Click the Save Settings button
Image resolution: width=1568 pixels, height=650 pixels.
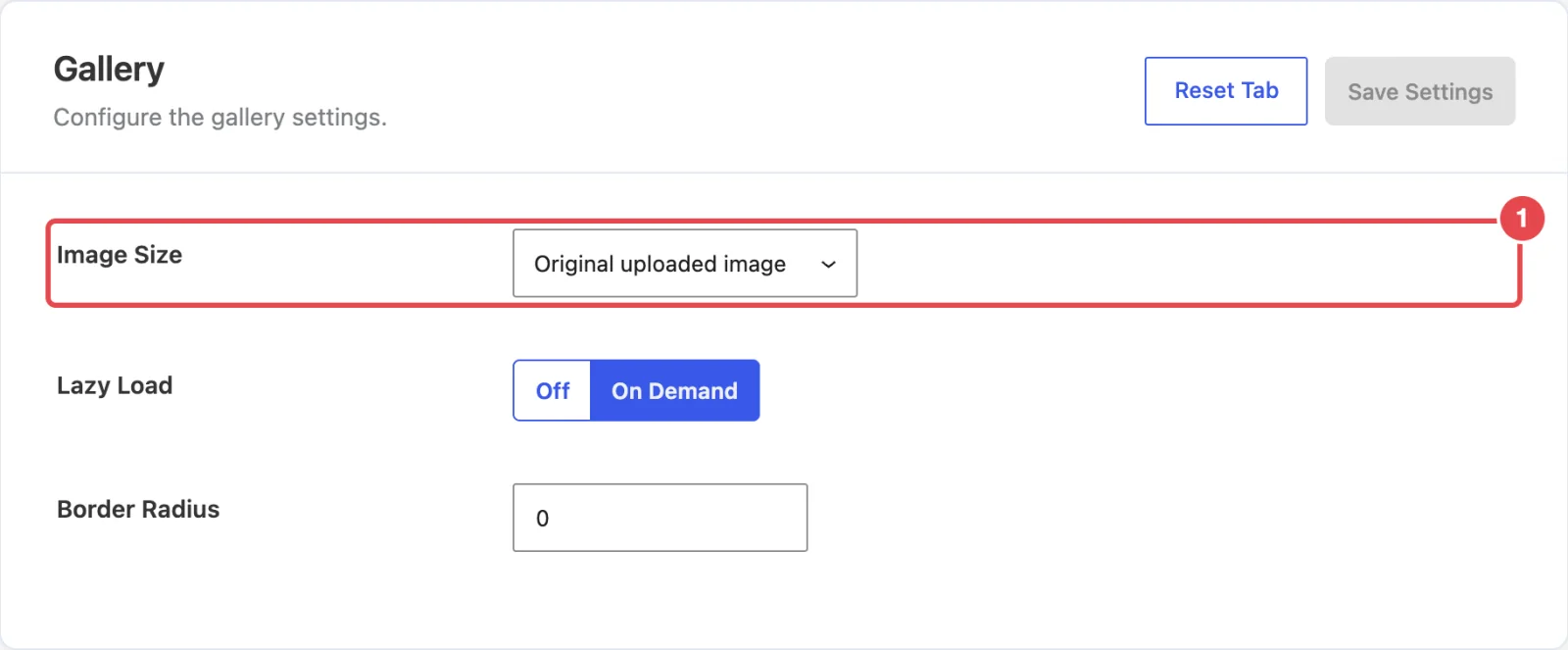point(1420,91)
